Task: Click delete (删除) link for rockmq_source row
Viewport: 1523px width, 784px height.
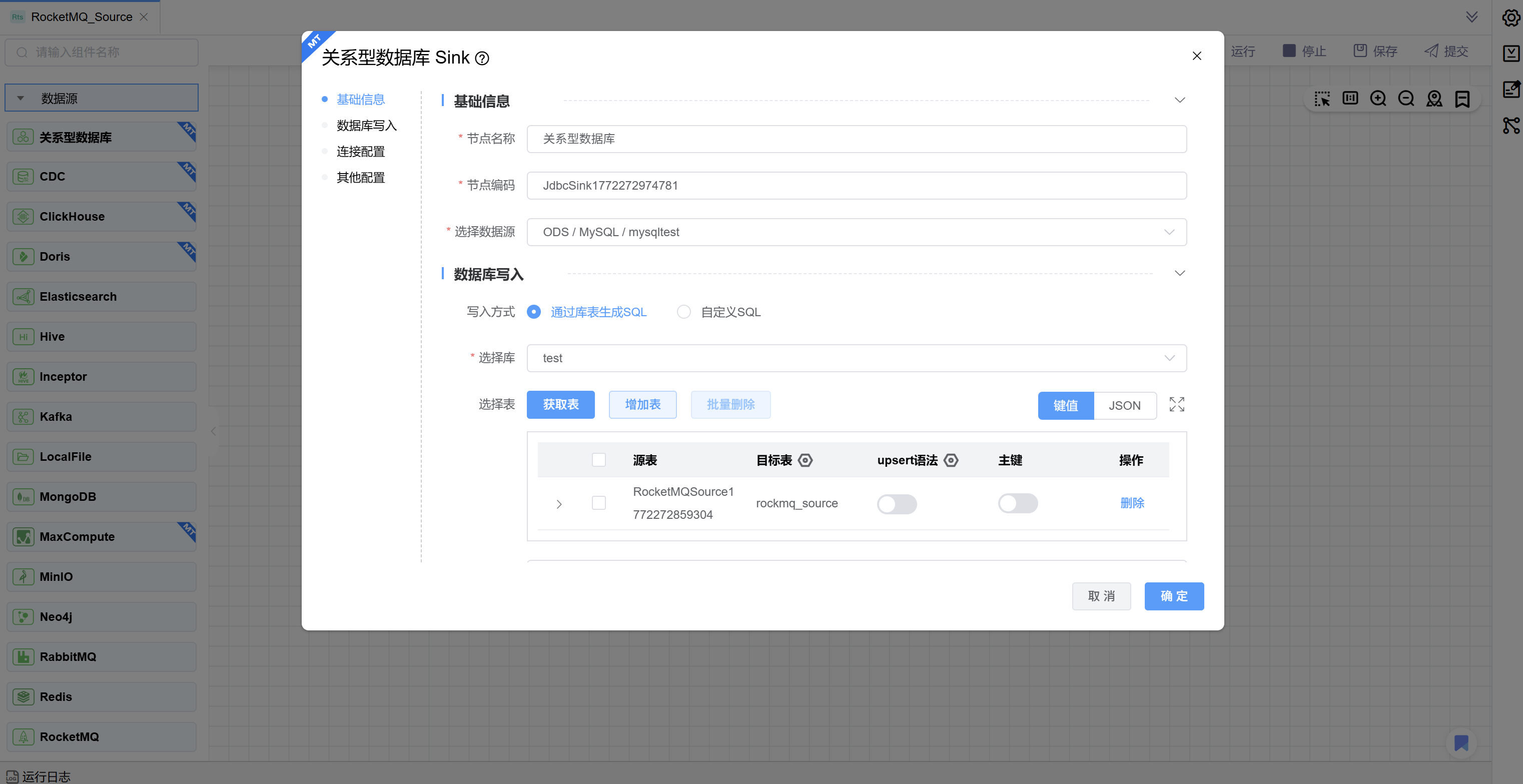Action: pyautogui.click(x=1132, y=502)
